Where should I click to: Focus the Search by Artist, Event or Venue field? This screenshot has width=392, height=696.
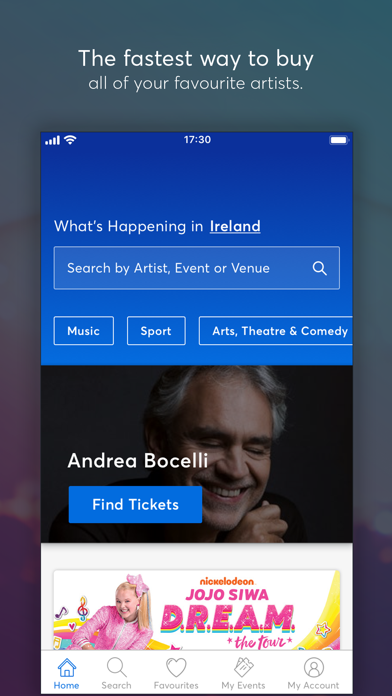click(x=197, y=268)
